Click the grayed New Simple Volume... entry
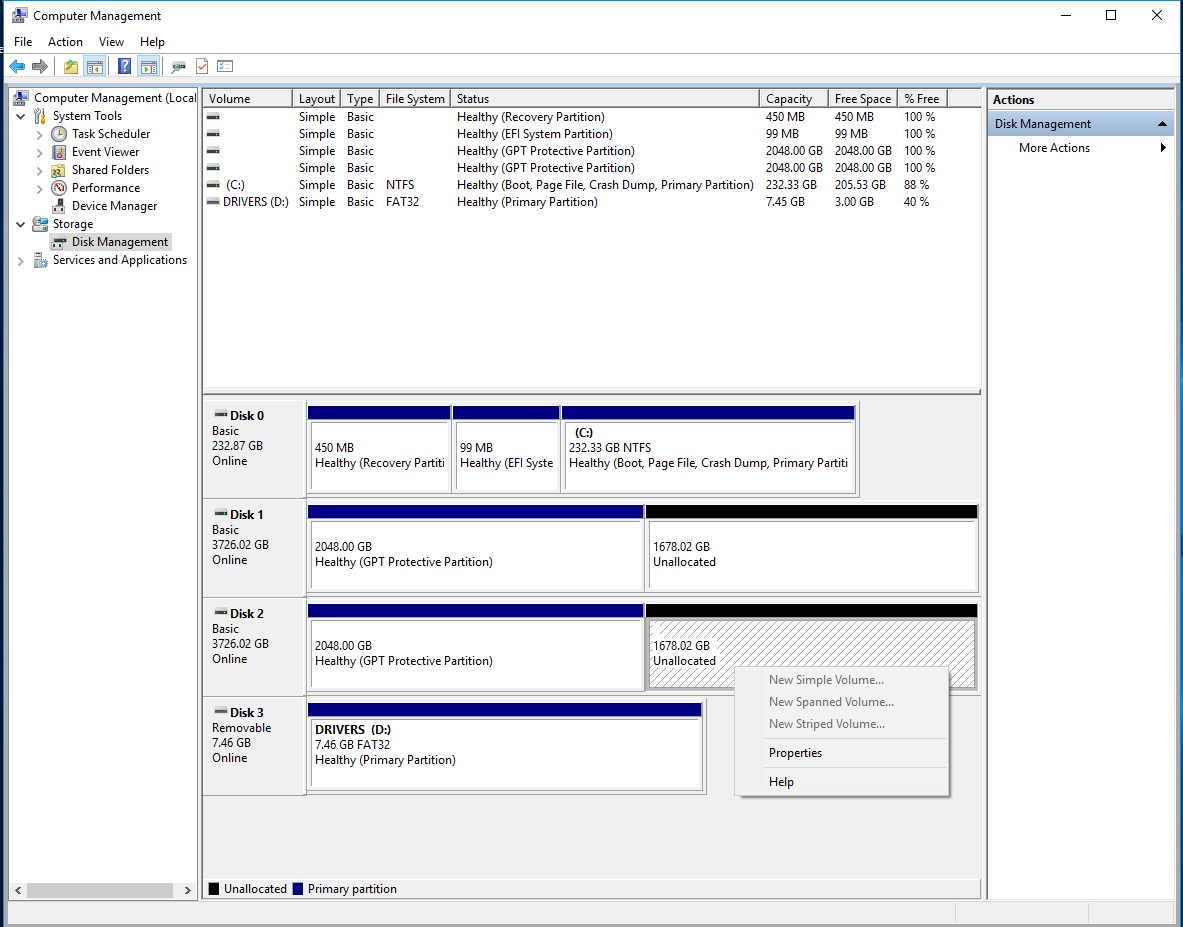 (841, 680)
